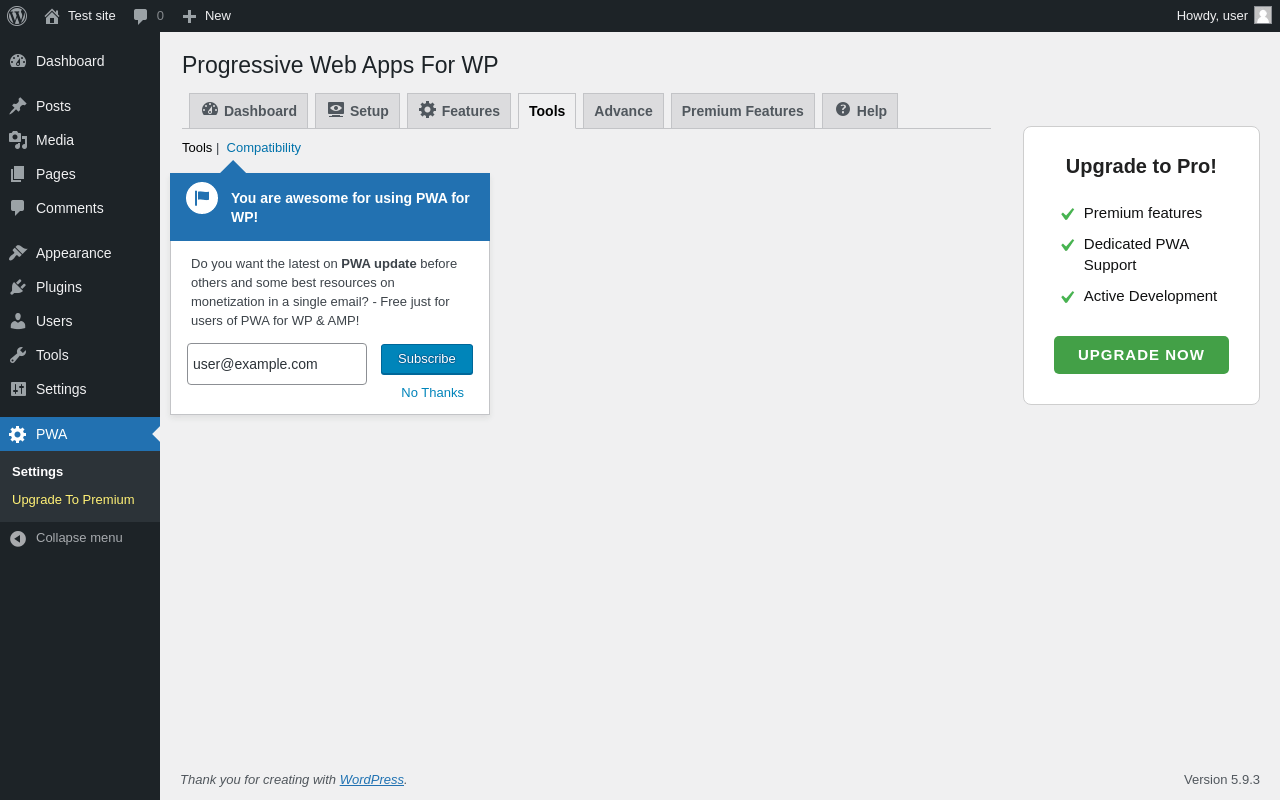Collapse the sidebar menu
The height and width of the screenshot is (800, 1280).
66,538
